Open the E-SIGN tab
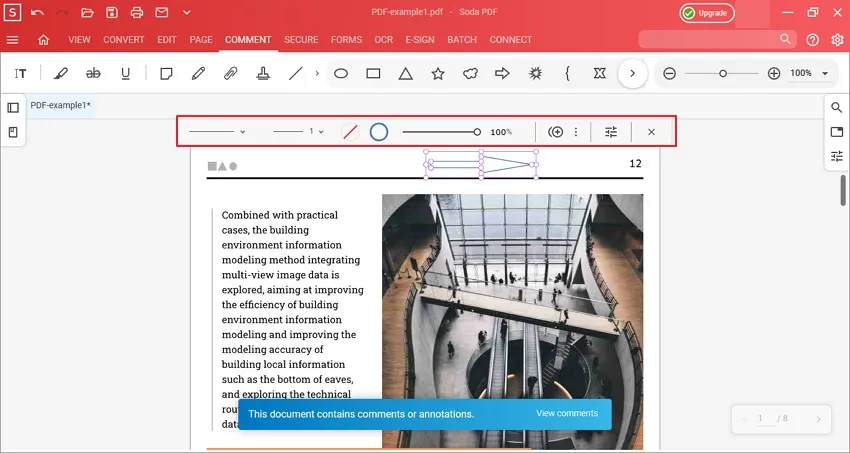 pyautogui.click(x=420, y=40)
